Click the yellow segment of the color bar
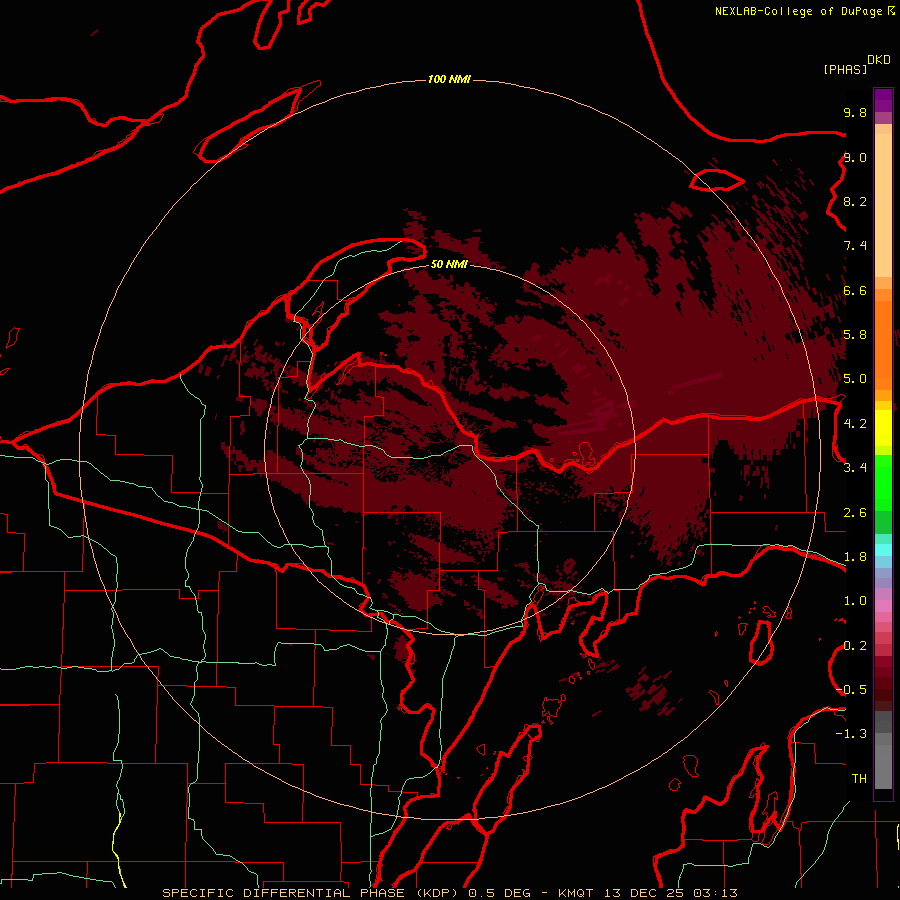Image resolution: width=900 pixels, height=900 pixels. point(883,428)
